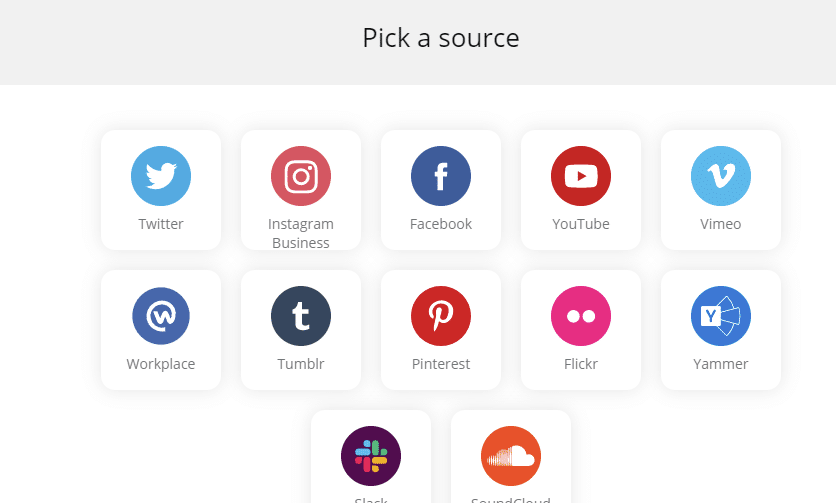Select the Twitter bird icon

pyautogui.click(x=161, y=176)
